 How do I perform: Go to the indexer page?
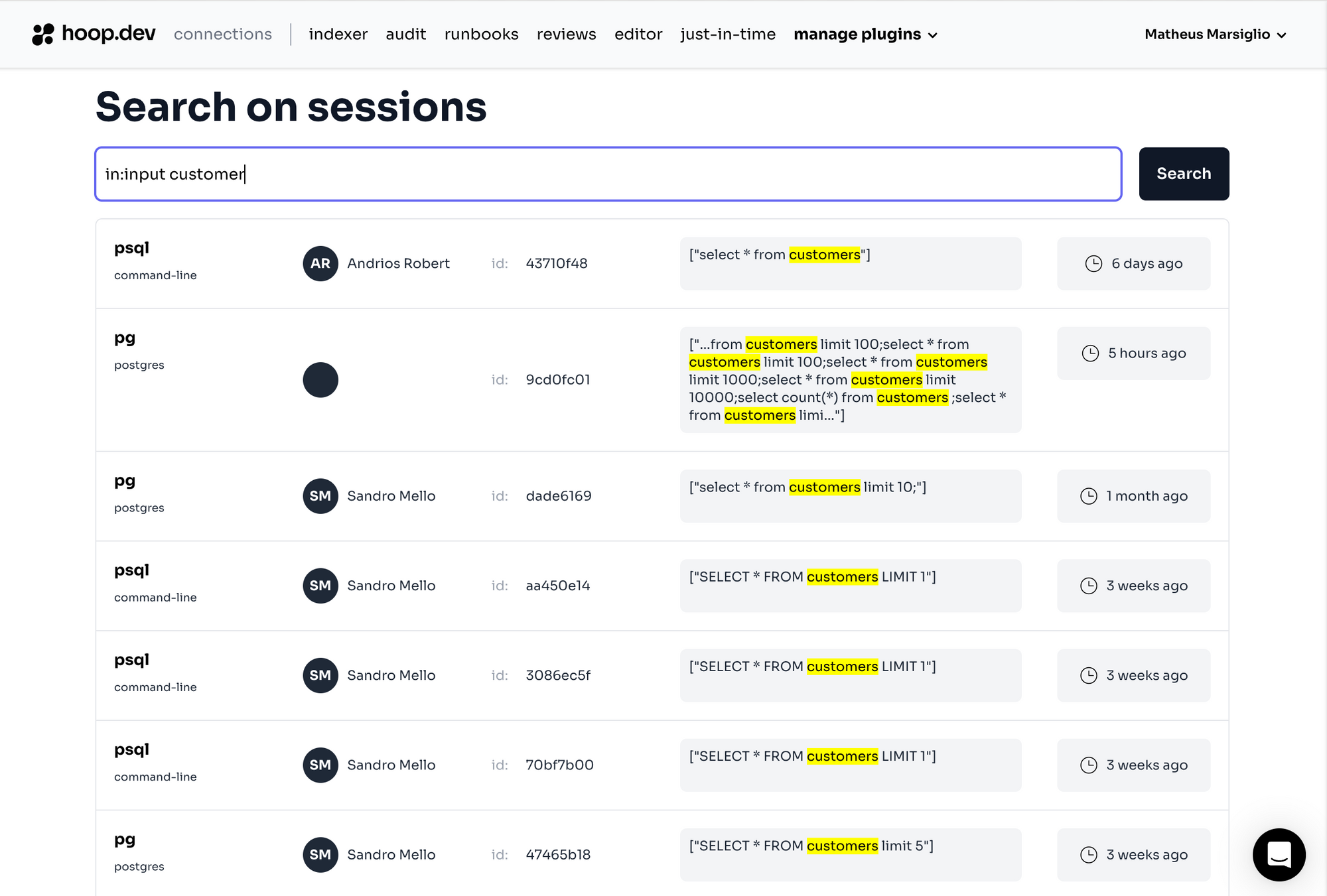338,34
